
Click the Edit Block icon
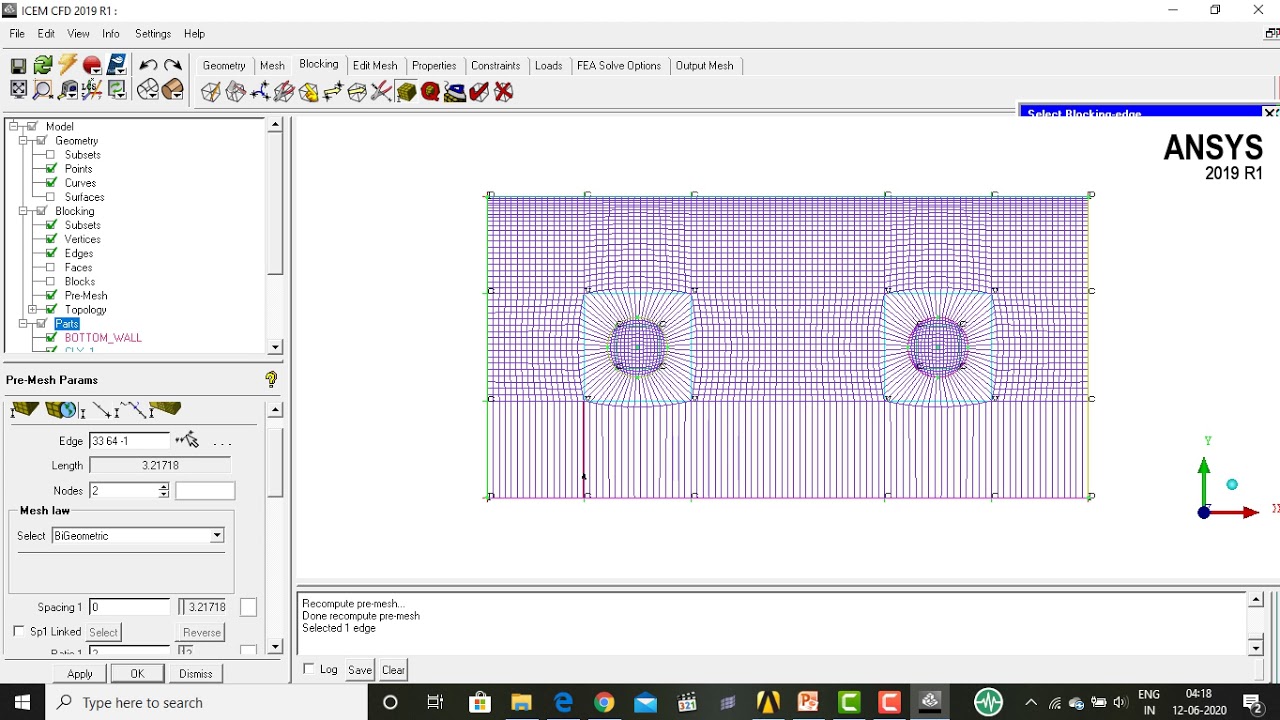point(284,92)
